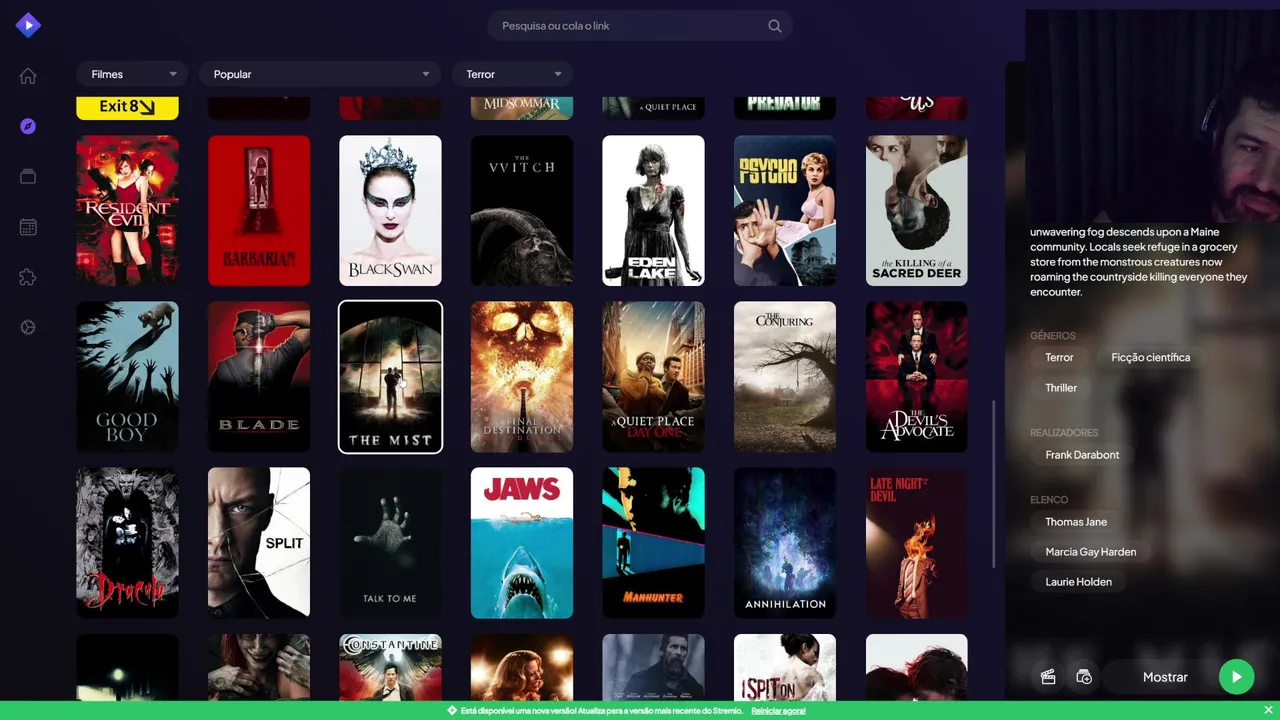Select The Devil's Advocate poster
The height and width of the screenshot is (720, 1280).
coord(916,377)
